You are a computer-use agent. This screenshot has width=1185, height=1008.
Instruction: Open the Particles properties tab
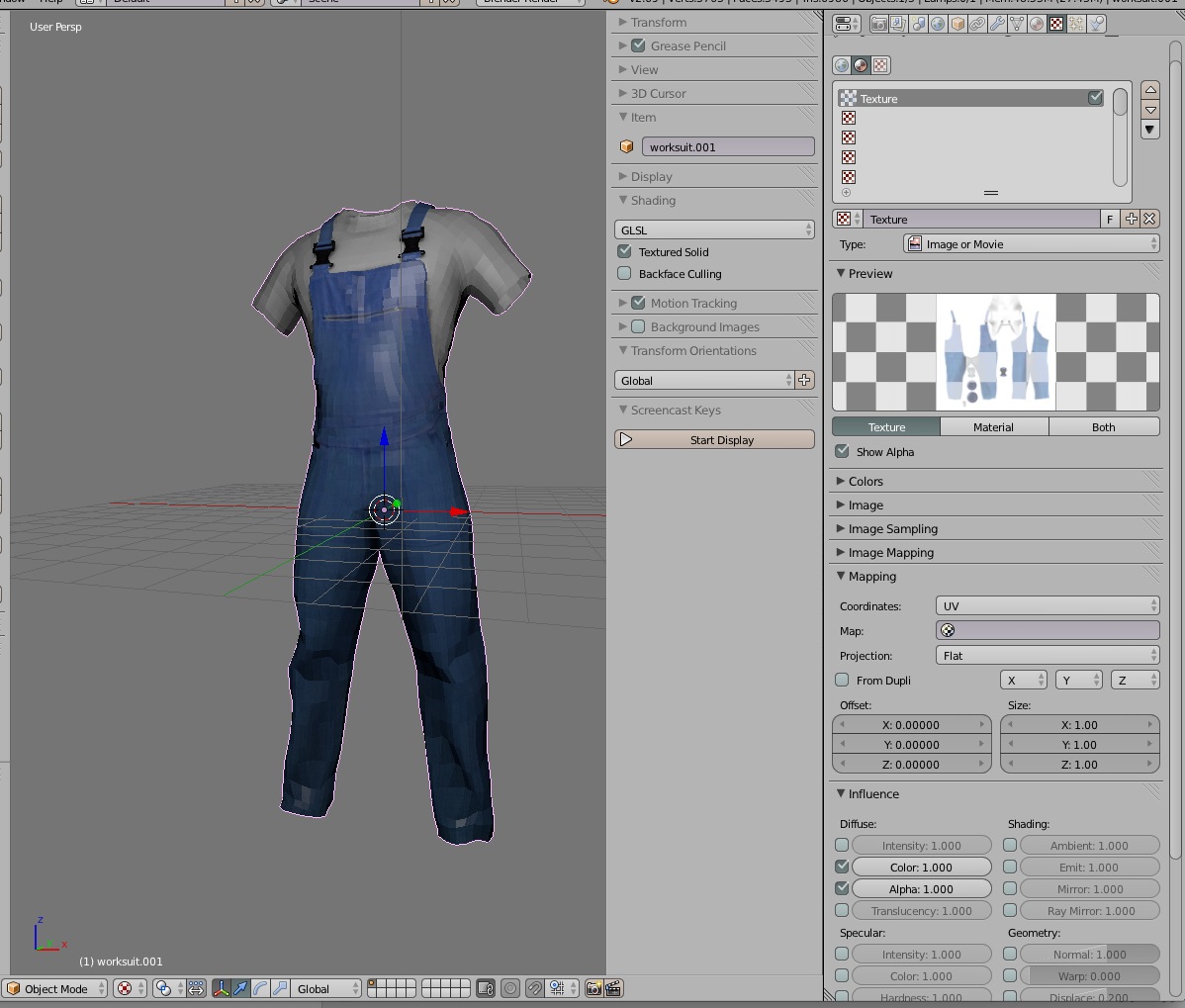pos(1076,24)
